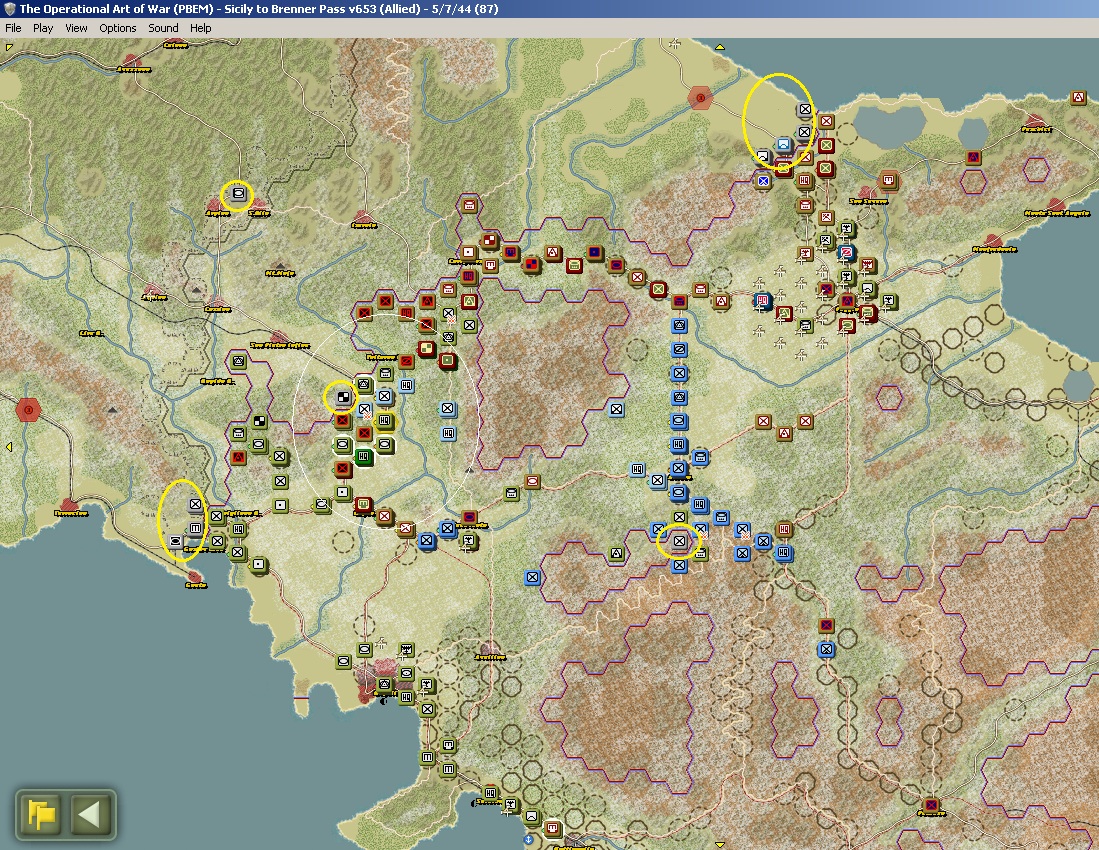The width and height of the screenshot is (1099, 850).
Task: Select the green armor unit on the coast west of Naples
Action: (x=343, y=661)
